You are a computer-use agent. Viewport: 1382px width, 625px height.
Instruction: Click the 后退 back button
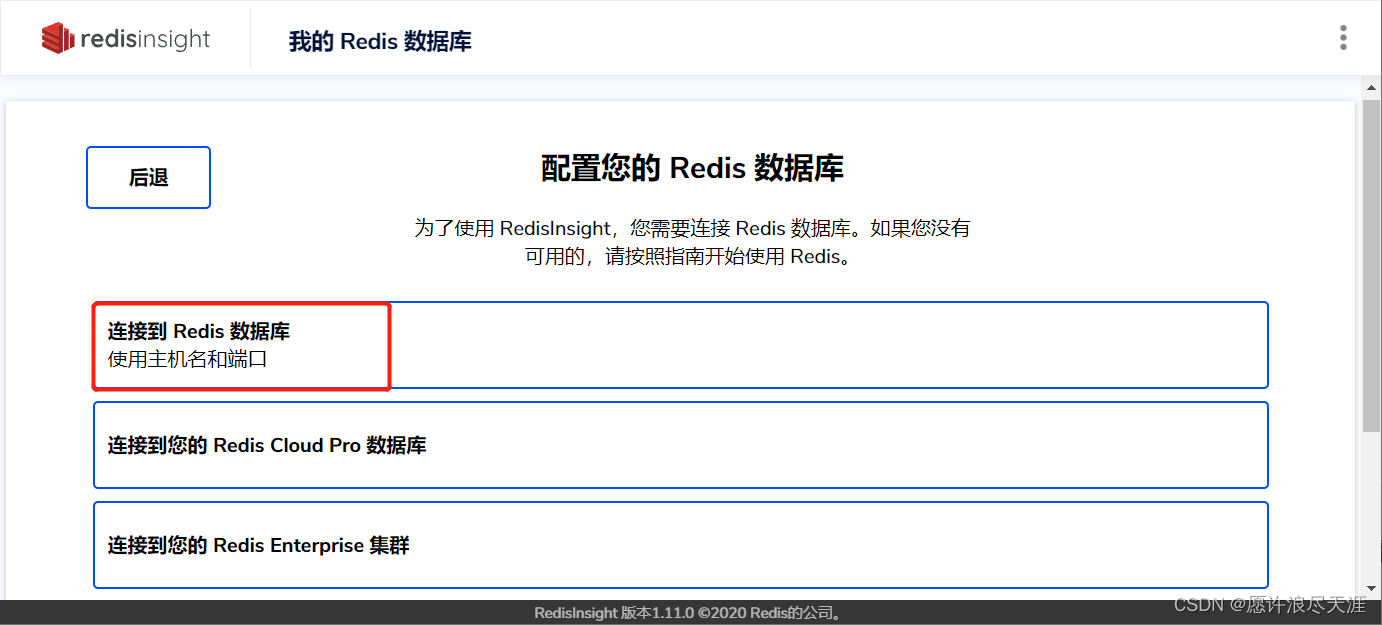148,178
